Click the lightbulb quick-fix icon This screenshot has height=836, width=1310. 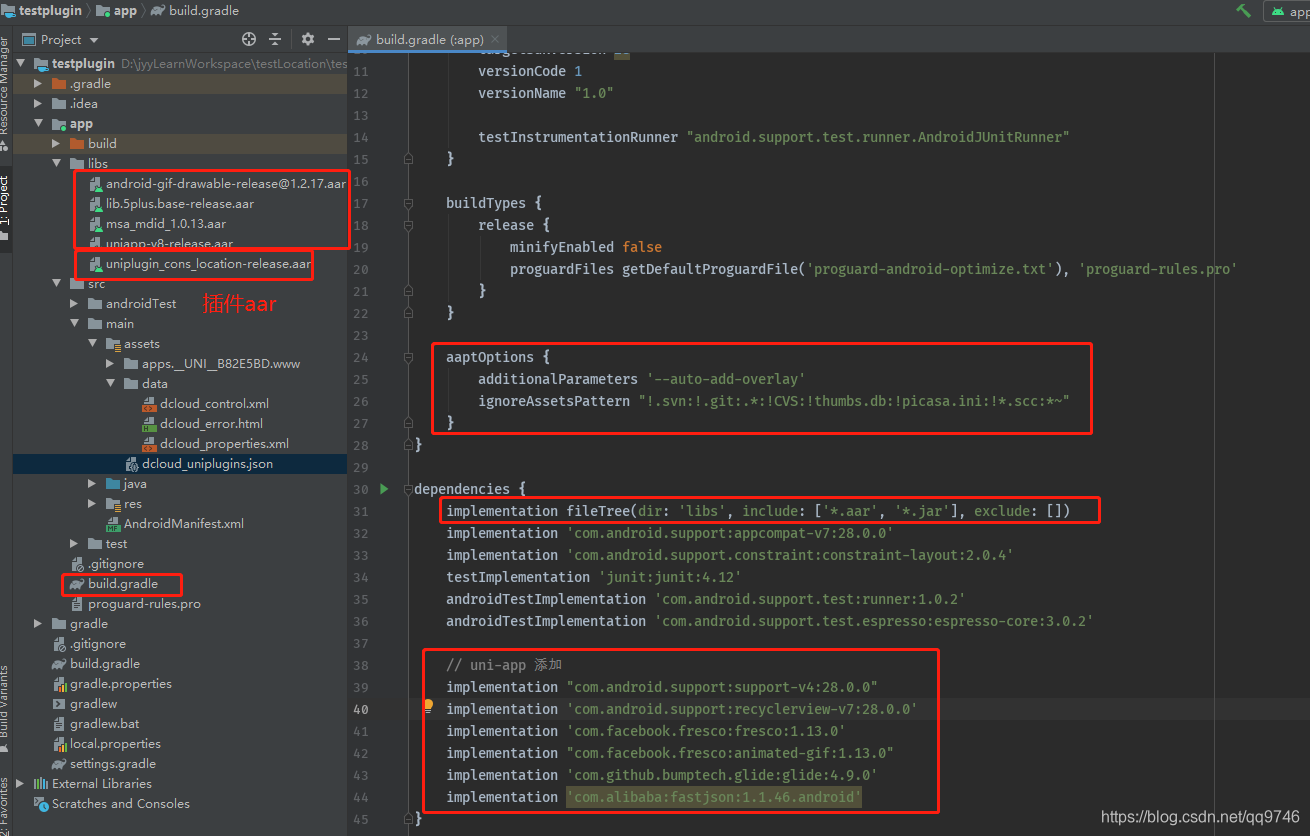pos(428,706)
